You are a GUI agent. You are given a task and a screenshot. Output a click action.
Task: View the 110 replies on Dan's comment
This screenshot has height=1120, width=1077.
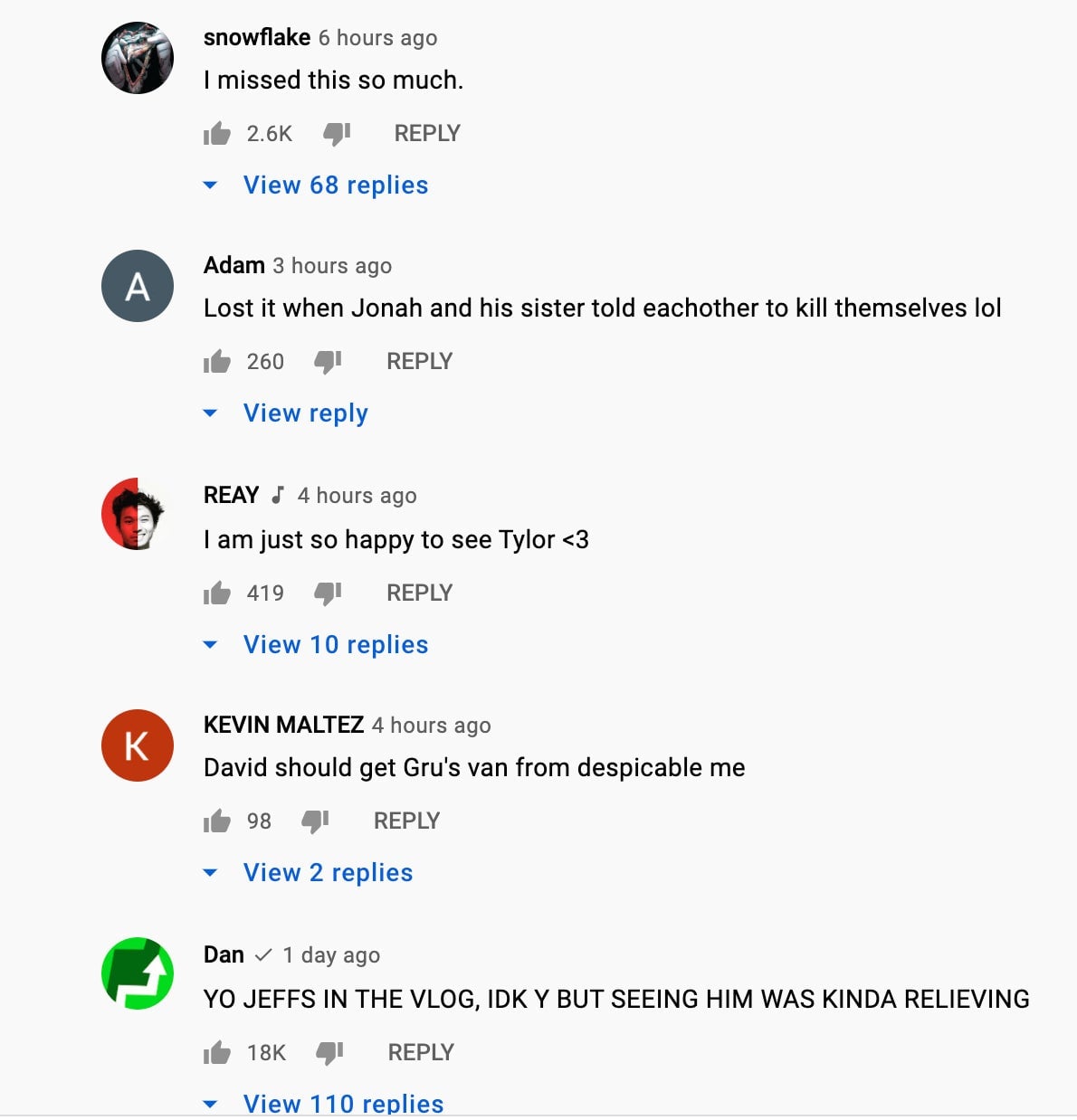click(342, 1102)
